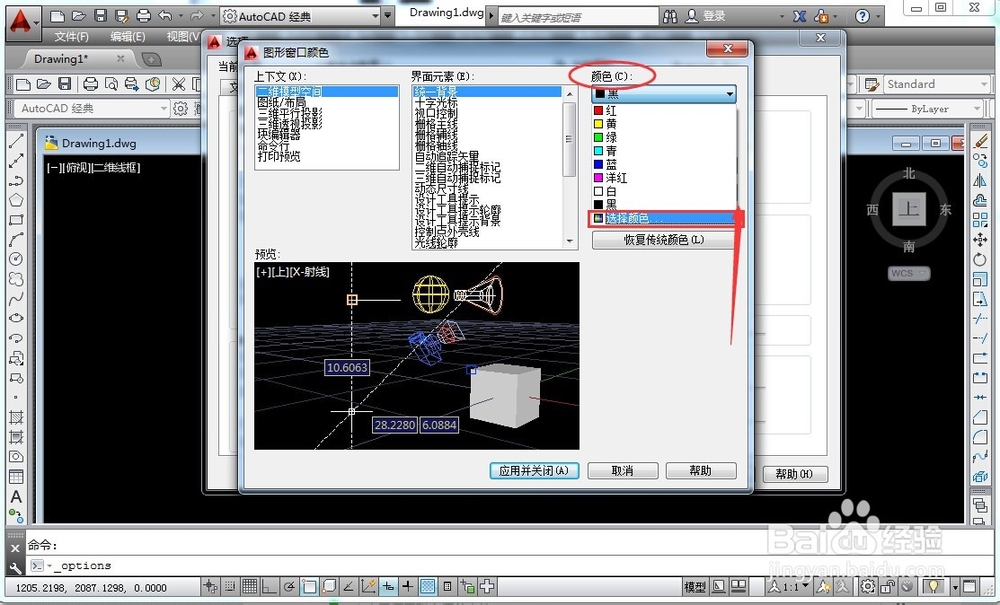Select 选择颜色... in the color list

point(663,219)
